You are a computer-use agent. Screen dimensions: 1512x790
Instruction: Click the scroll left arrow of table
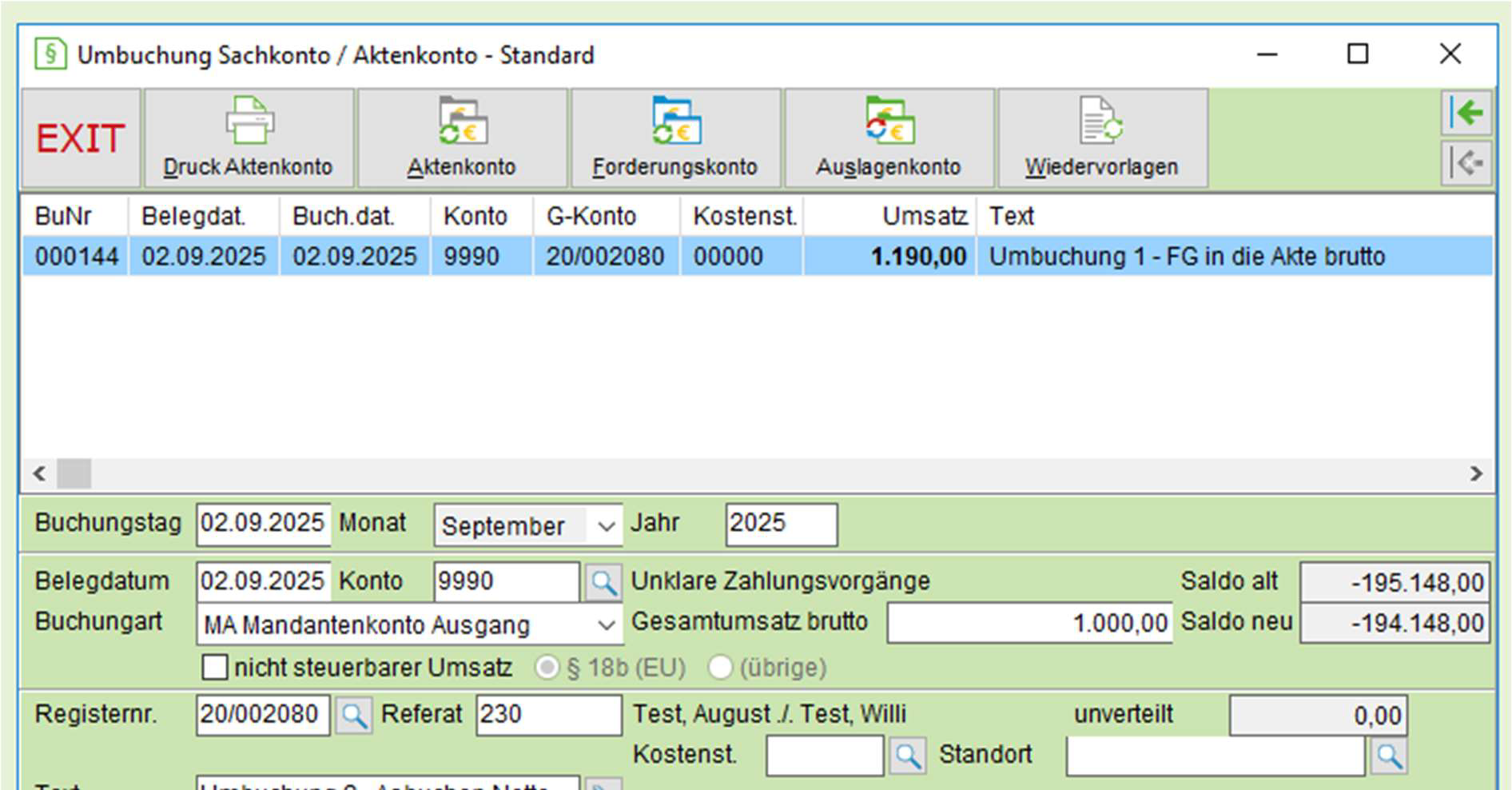click(39, 473)
